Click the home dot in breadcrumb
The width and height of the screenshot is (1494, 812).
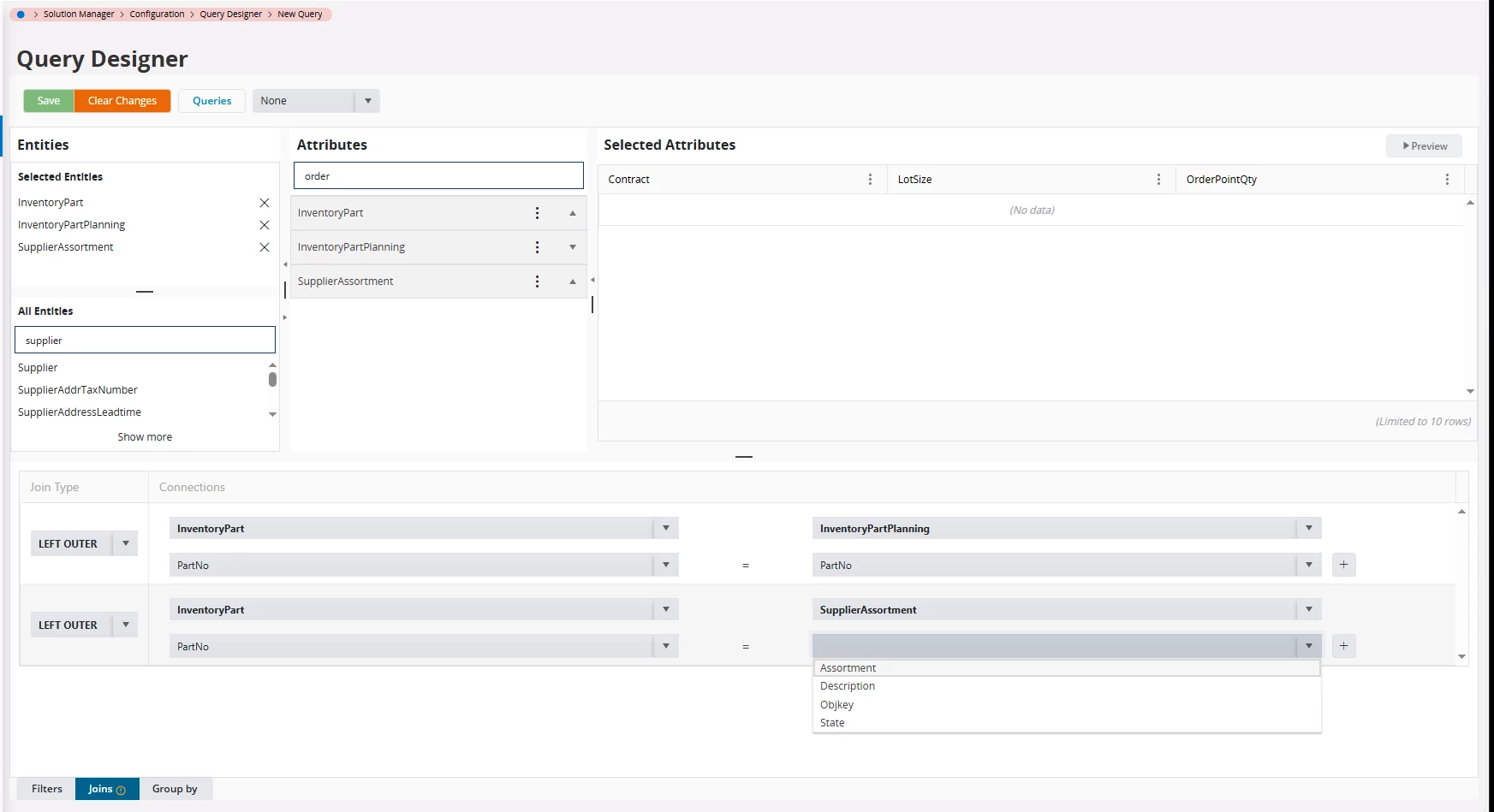click(x=21, y=15)
